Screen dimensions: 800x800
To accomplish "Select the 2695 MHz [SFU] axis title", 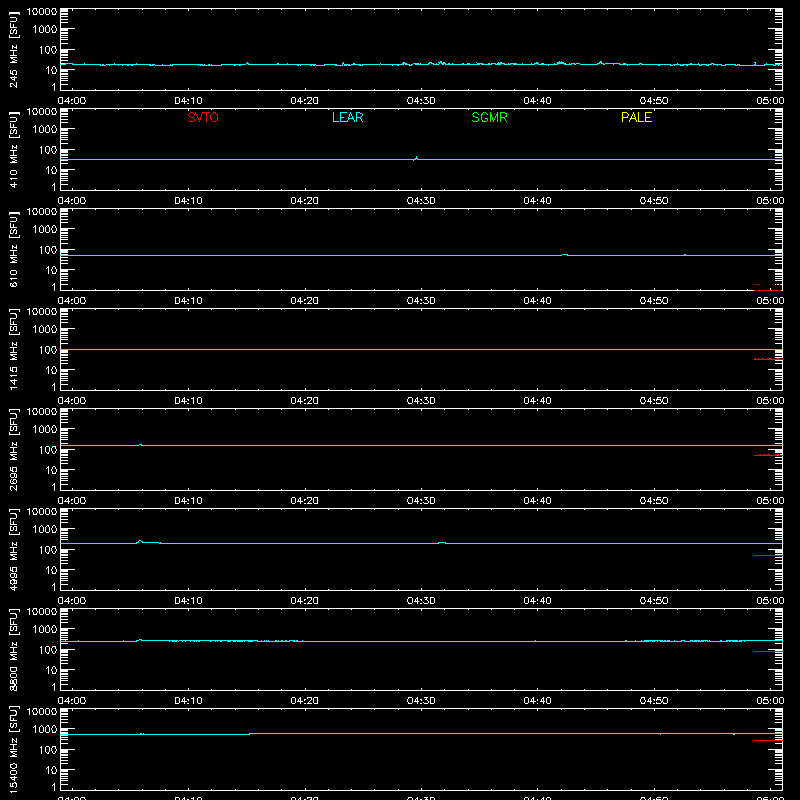I will tap(13, 449).
